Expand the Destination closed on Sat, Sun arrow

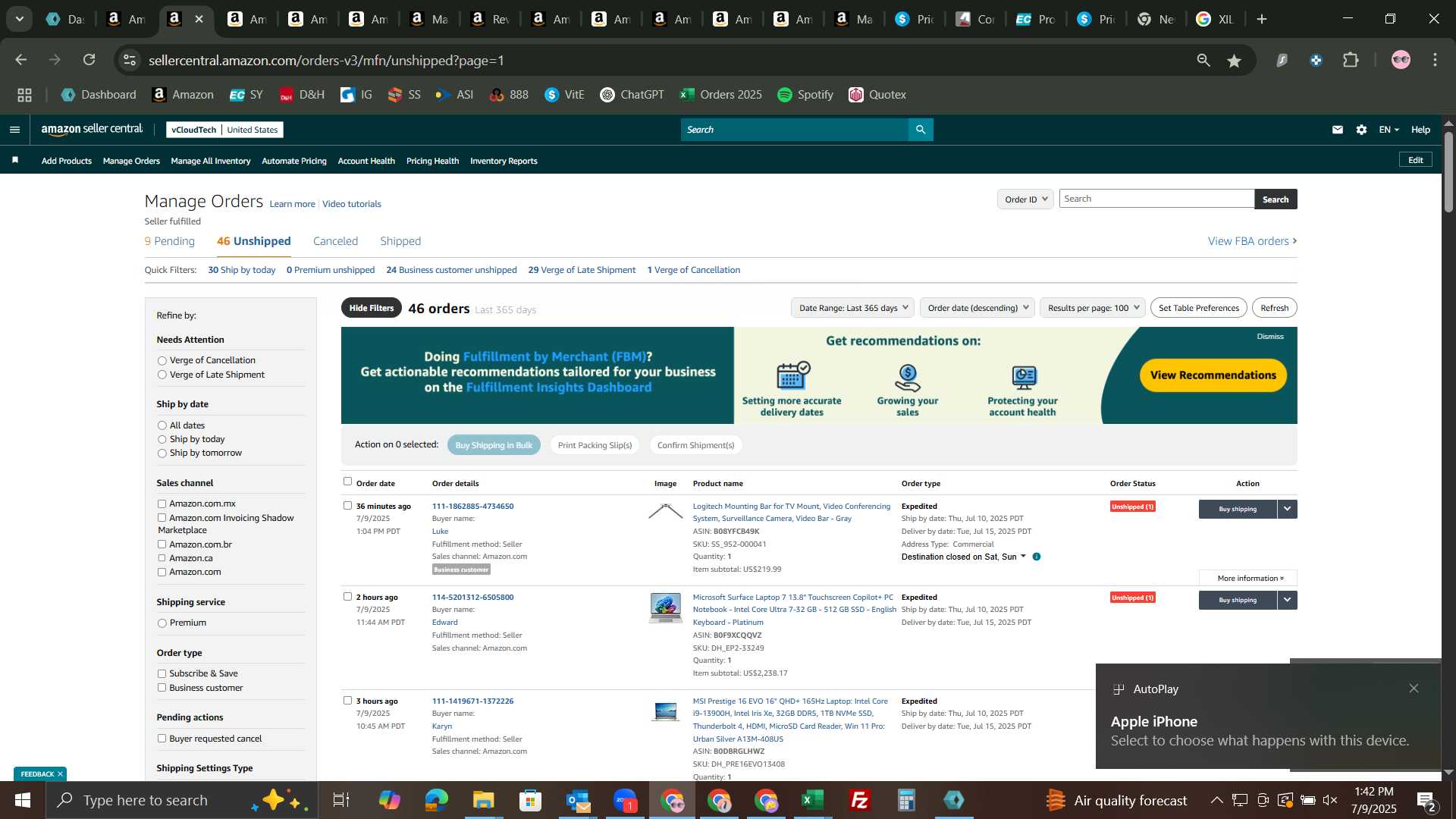(1023, 557)
